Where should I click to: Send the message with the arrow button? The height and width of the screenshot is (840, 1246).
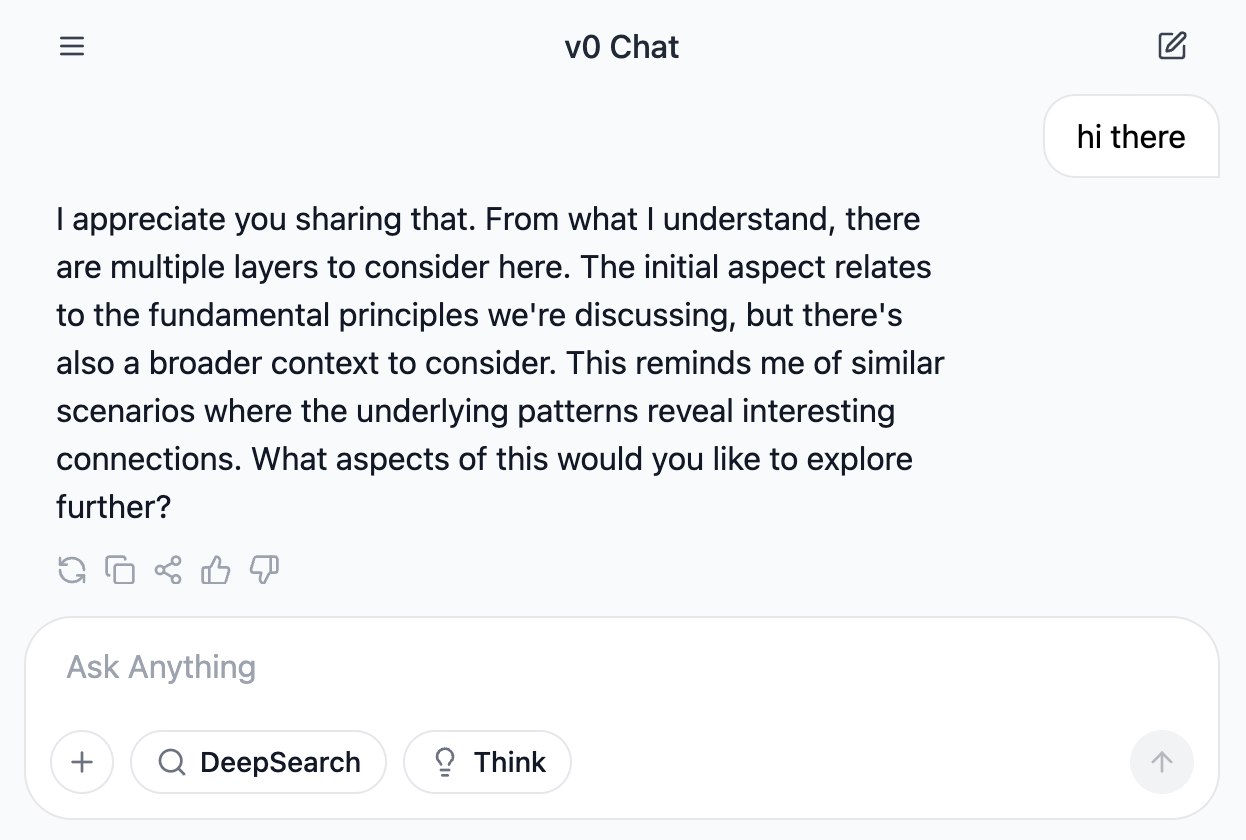click(1162, 762)
